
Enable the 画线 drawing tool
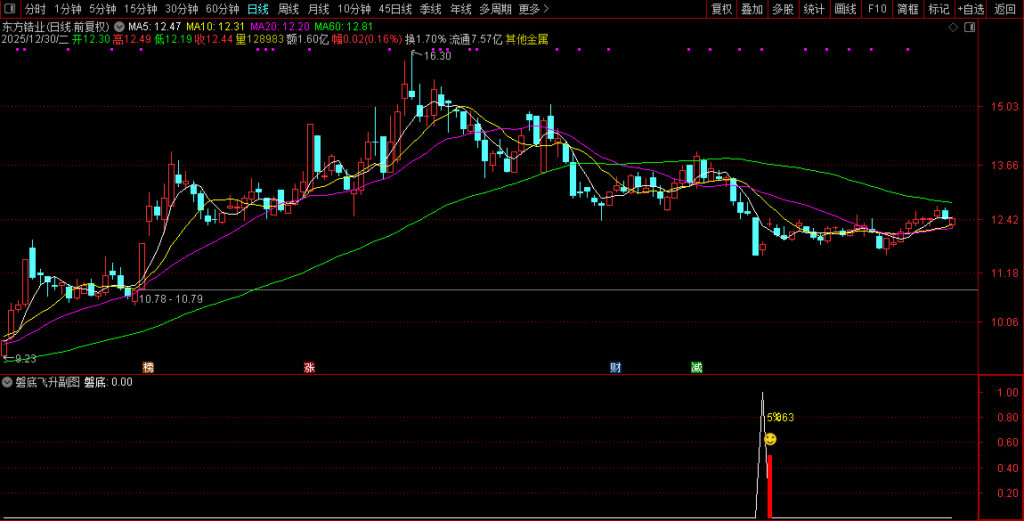coord(845,9)
